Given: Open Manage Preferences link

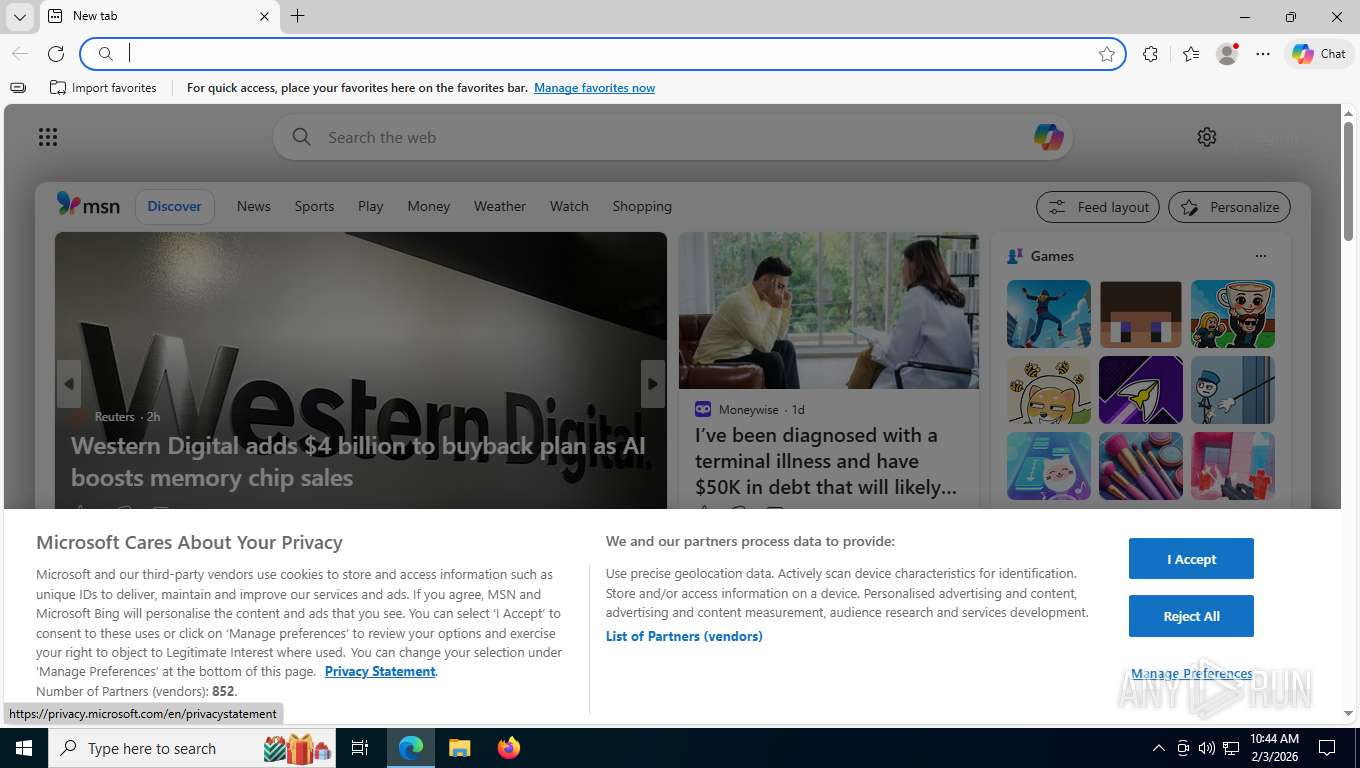Looking at the screenshot, I should click(1191, 673).
